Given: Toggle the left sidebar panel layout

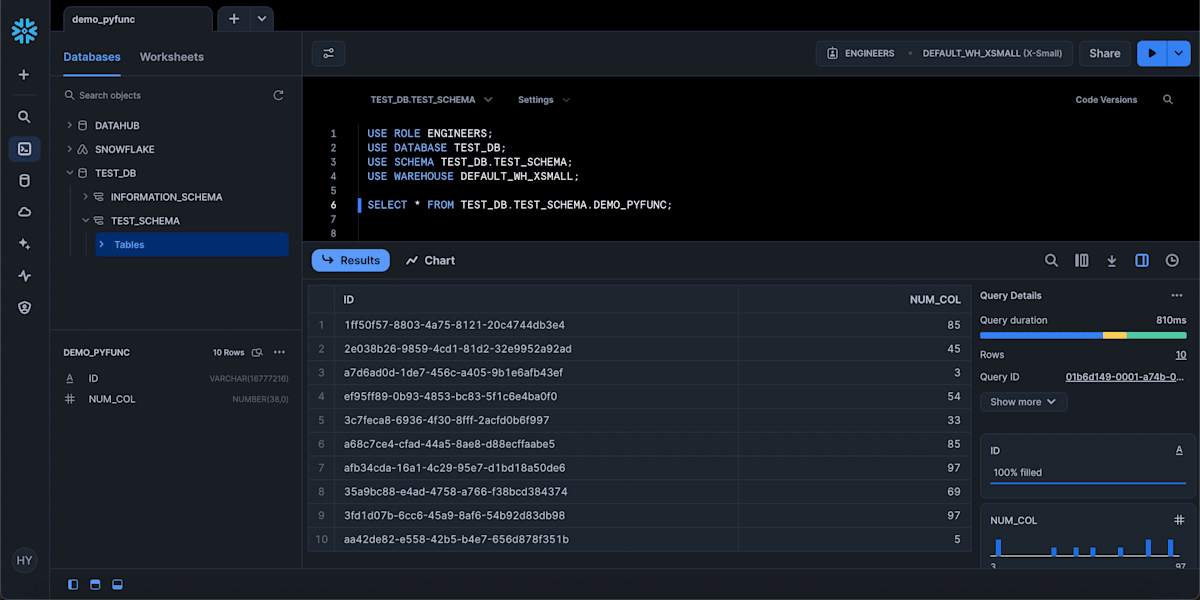Looking at the screenshot, I should coord(73,584).
